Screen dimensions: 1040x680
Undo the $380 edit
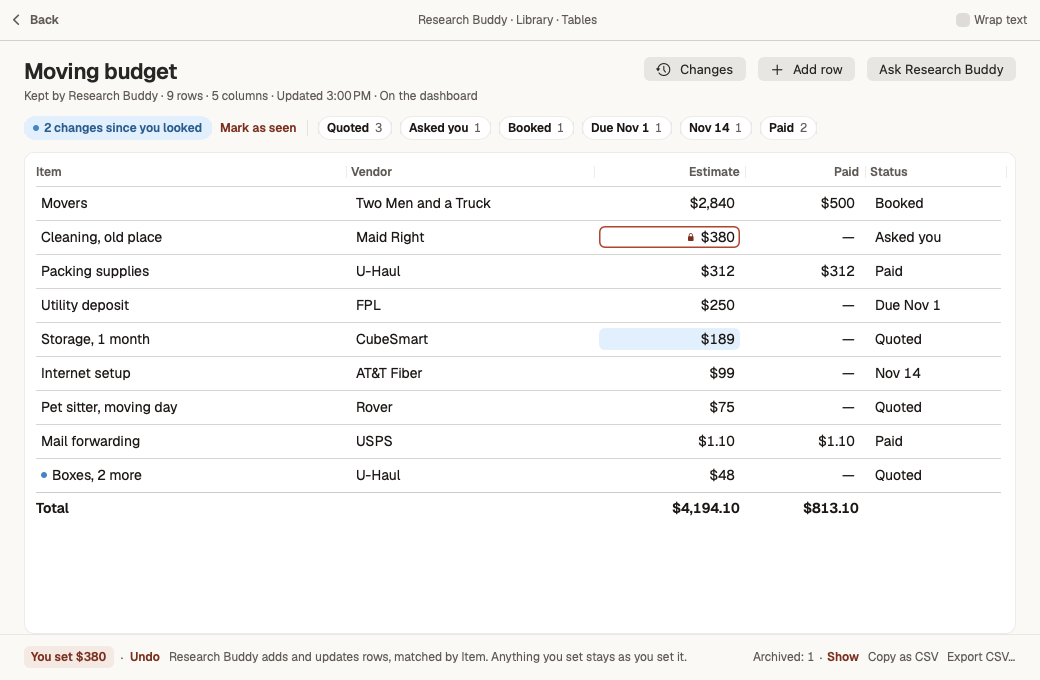click(x=145, y=657)
